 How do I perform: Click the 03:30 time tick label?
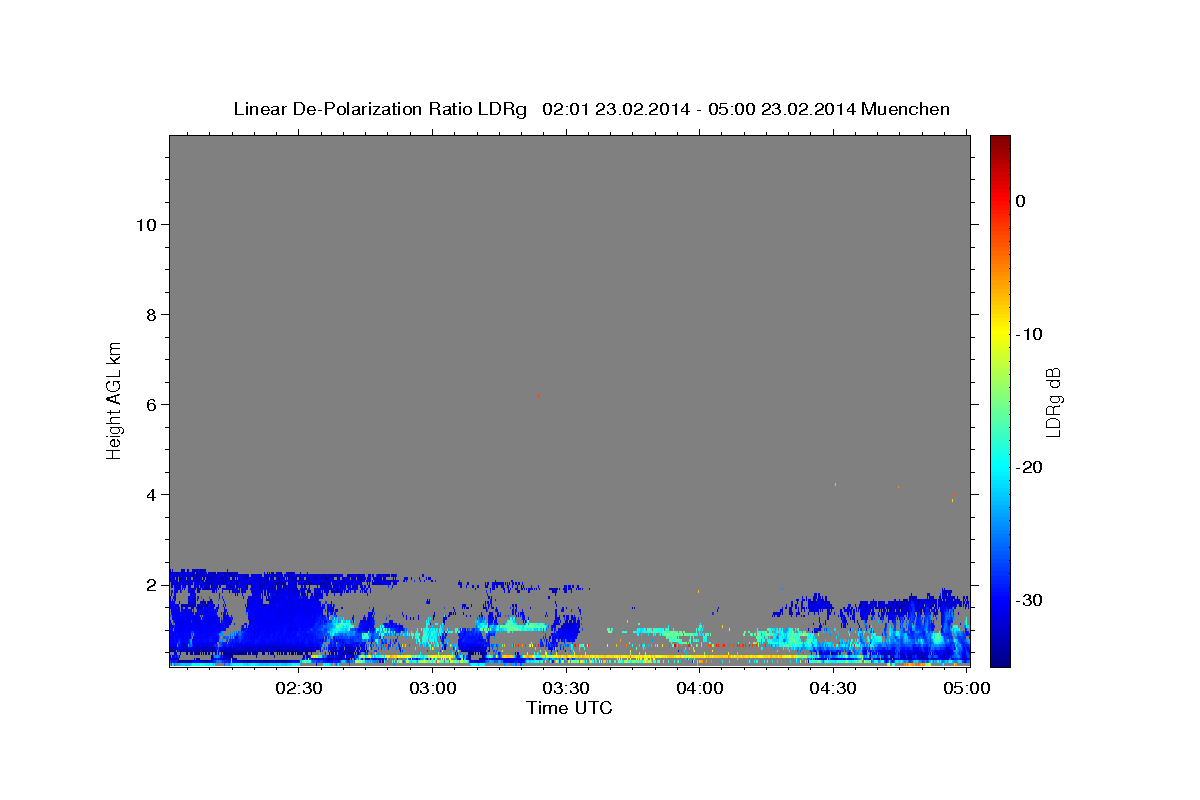(x=566, y=688)
